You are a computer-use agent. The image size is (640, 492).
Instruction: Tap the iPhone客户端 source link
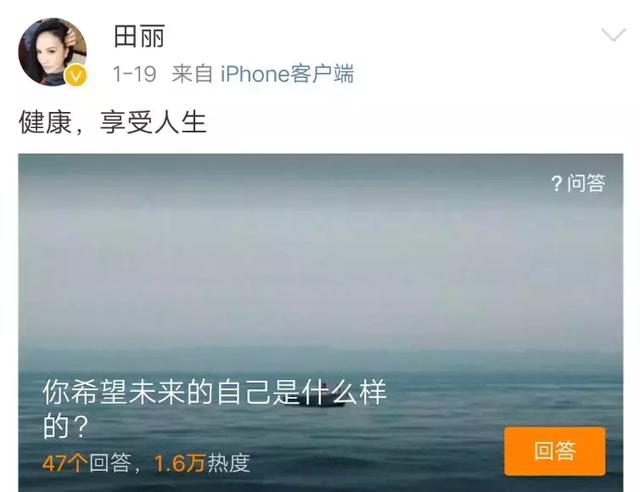[x=287, y=74]
